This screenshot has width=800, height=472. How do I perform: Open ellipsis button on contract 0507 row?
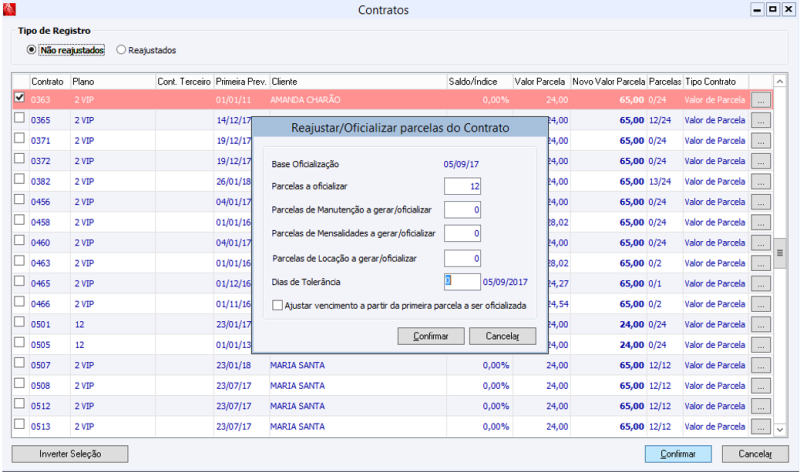point(761,366)
